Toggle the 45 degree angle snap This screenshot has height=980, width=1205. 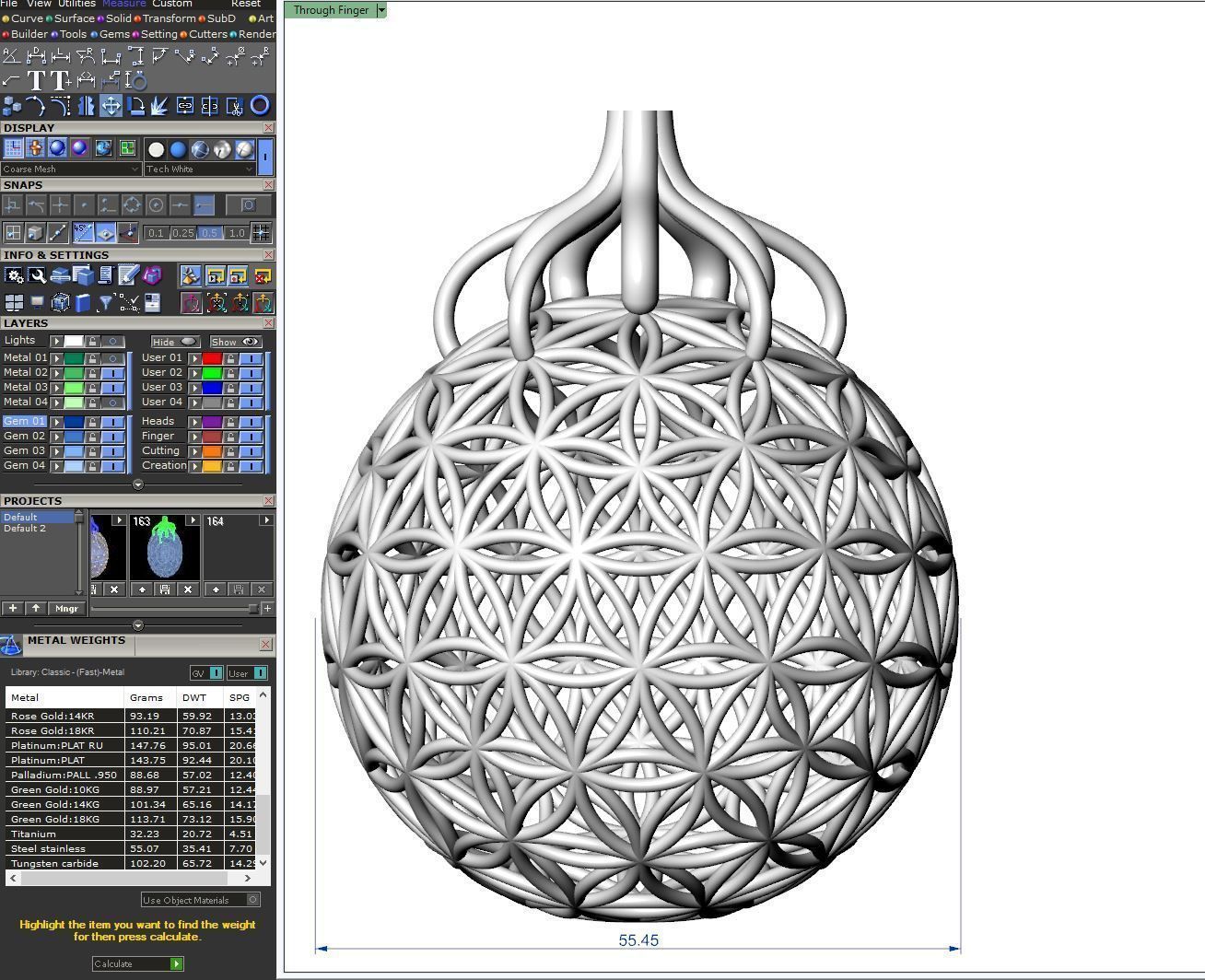(x=83, y=233)
